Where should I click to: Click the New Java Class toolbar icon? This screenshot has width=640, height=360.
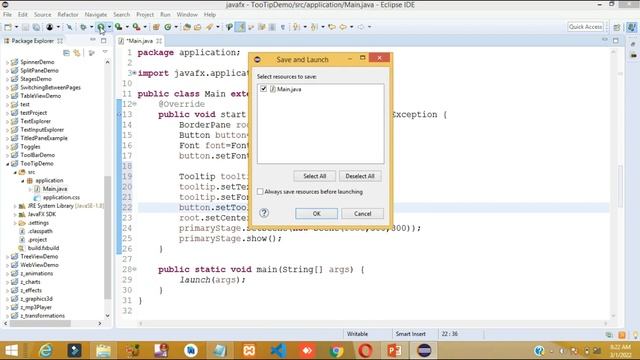pos(168,27)
